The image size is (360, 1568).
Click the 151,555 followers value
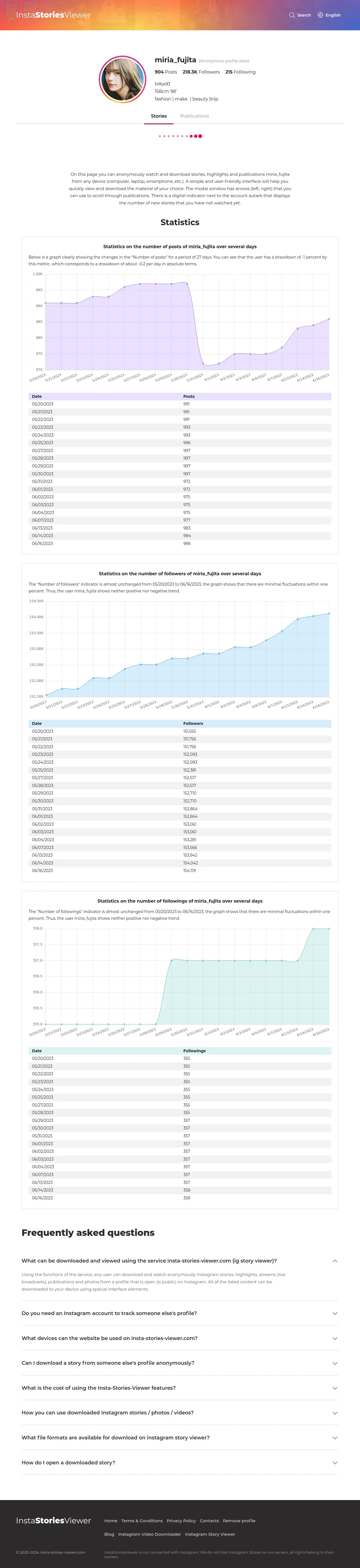point(190,731)
